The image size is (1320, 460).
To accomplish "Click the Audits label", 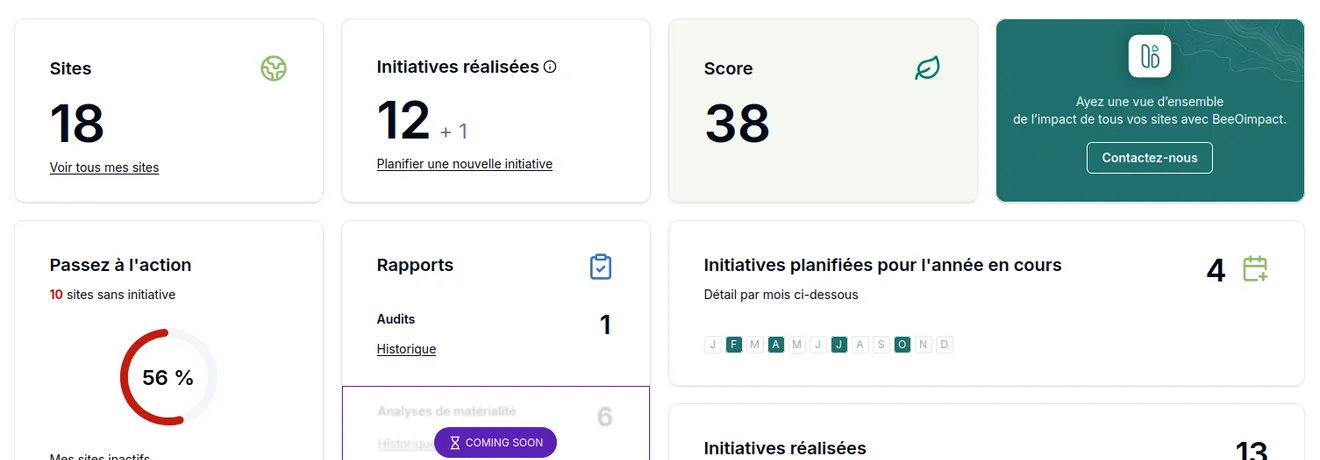I will (x=396, y=319).
